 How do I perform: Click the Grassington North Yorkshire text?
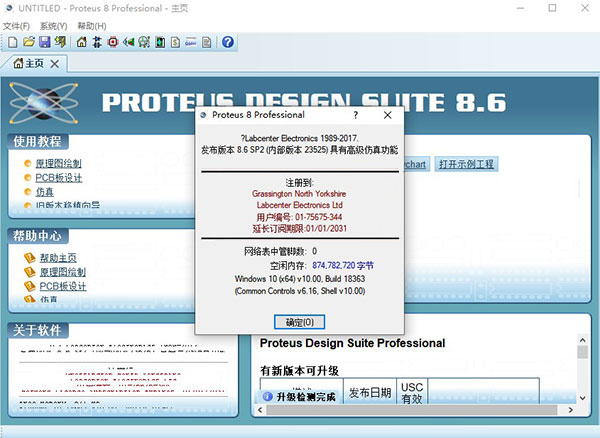(x=299, y=194)
